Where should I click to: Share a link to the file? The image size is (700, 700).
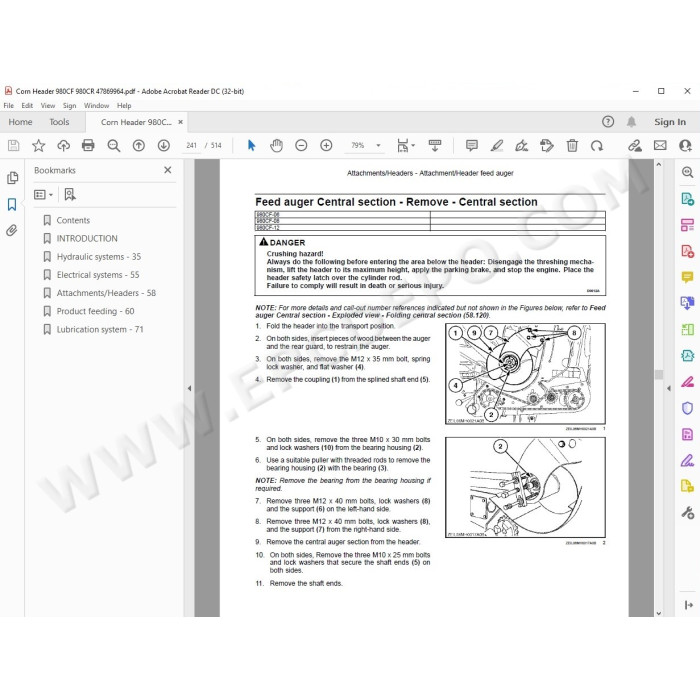[634, 145]
